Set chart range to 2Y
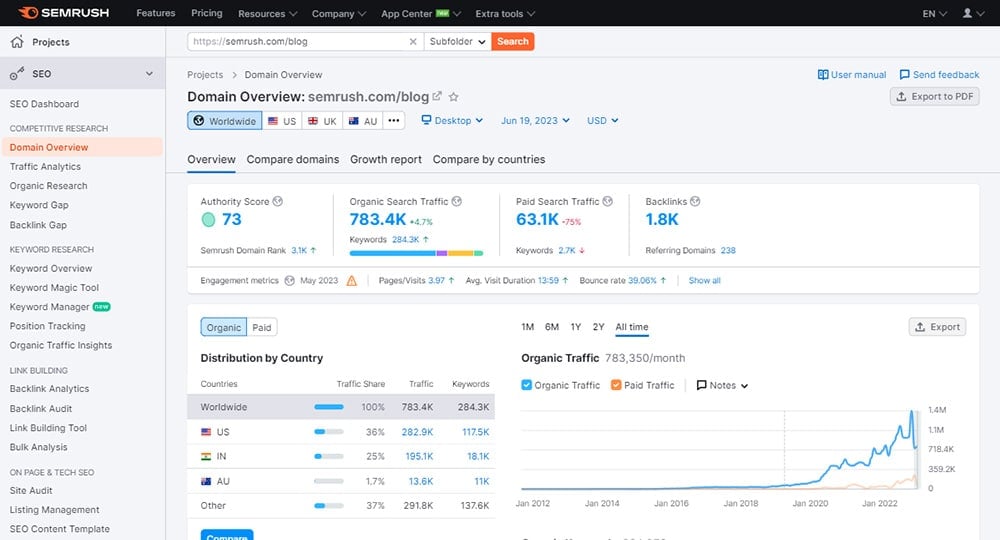Screen dimensions: 1000x540 [x=598, y=327]
